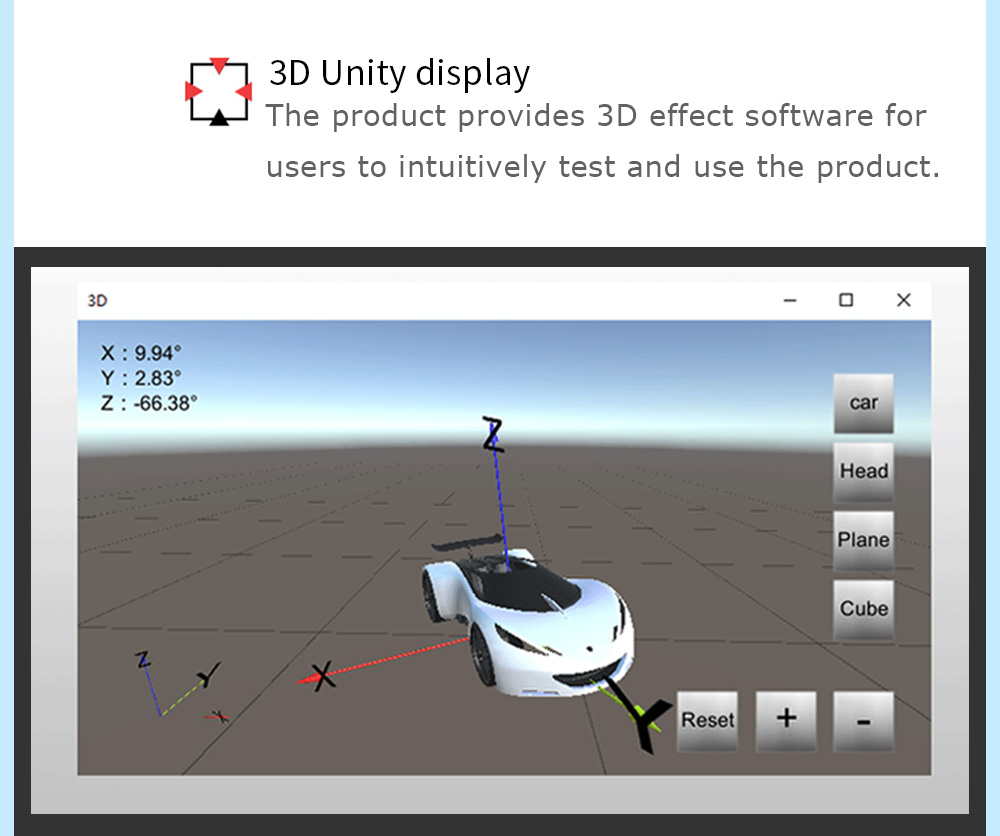Image resolution: width=1000 pixels, height=836 pixels.
Task: Maximize the 3D window
Action: tap(846, 300)
